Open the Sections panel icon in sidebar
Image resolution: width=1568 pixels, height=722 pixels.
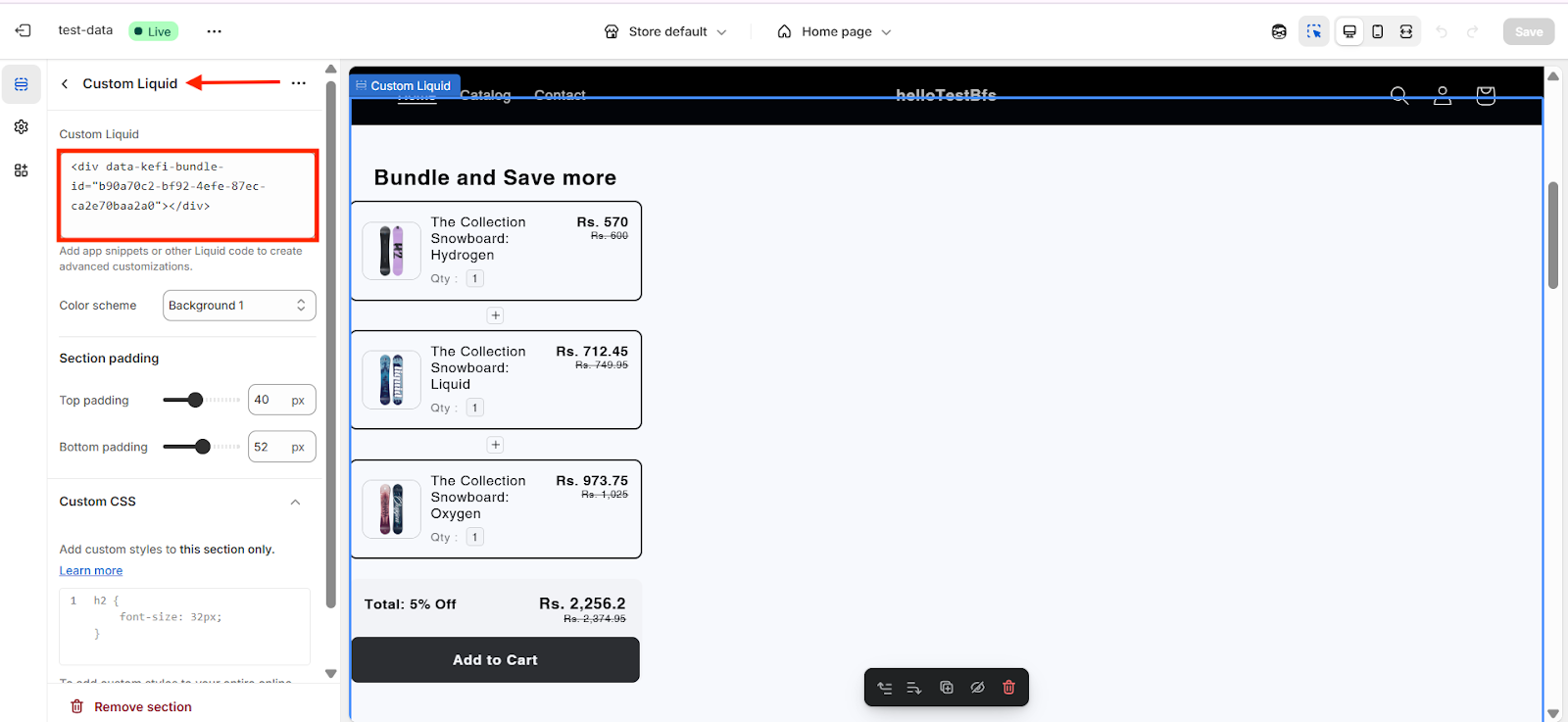pyautogui.click(x=22, y=84)
